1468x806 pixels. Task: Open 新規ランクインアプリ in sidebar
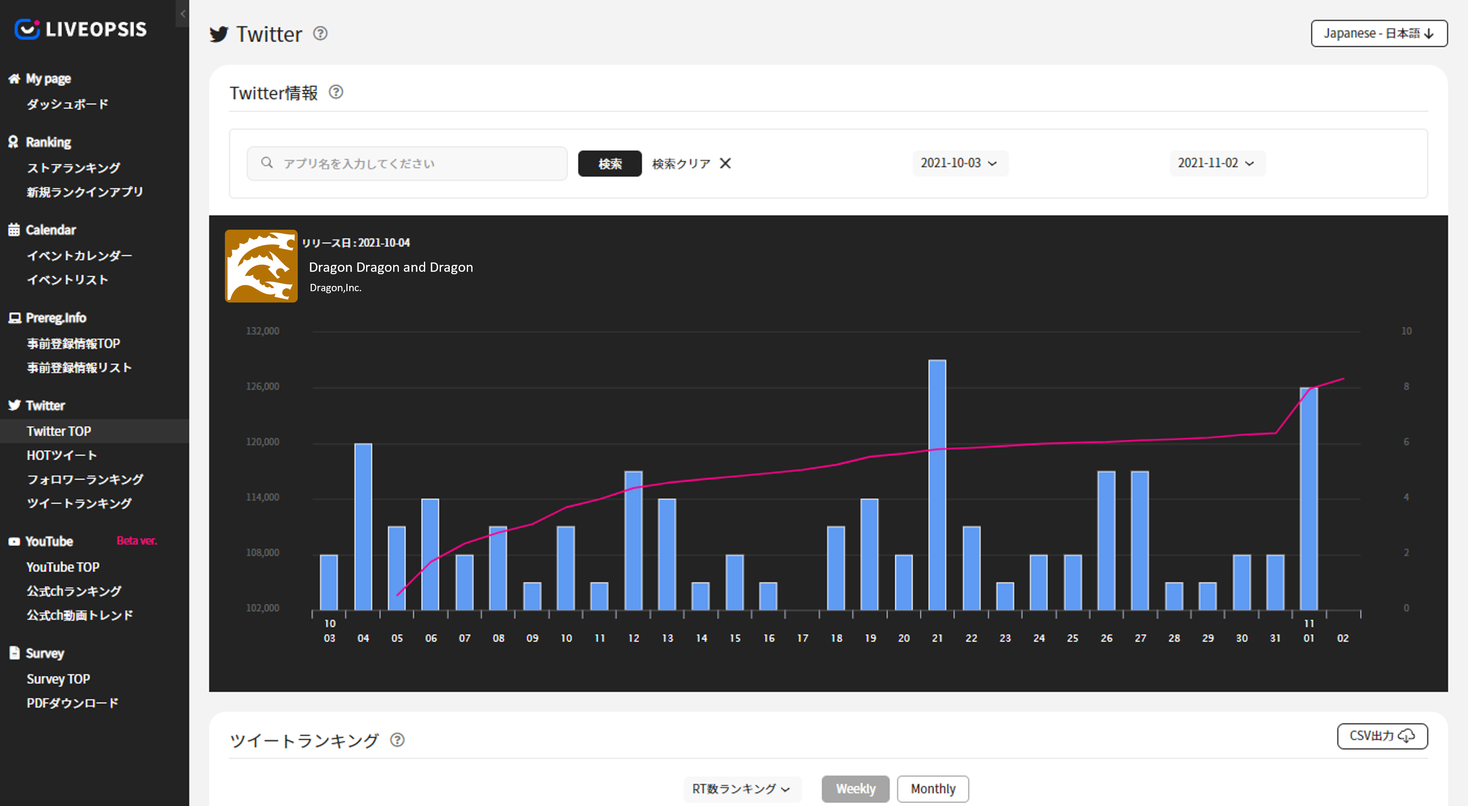coord(85,192)
